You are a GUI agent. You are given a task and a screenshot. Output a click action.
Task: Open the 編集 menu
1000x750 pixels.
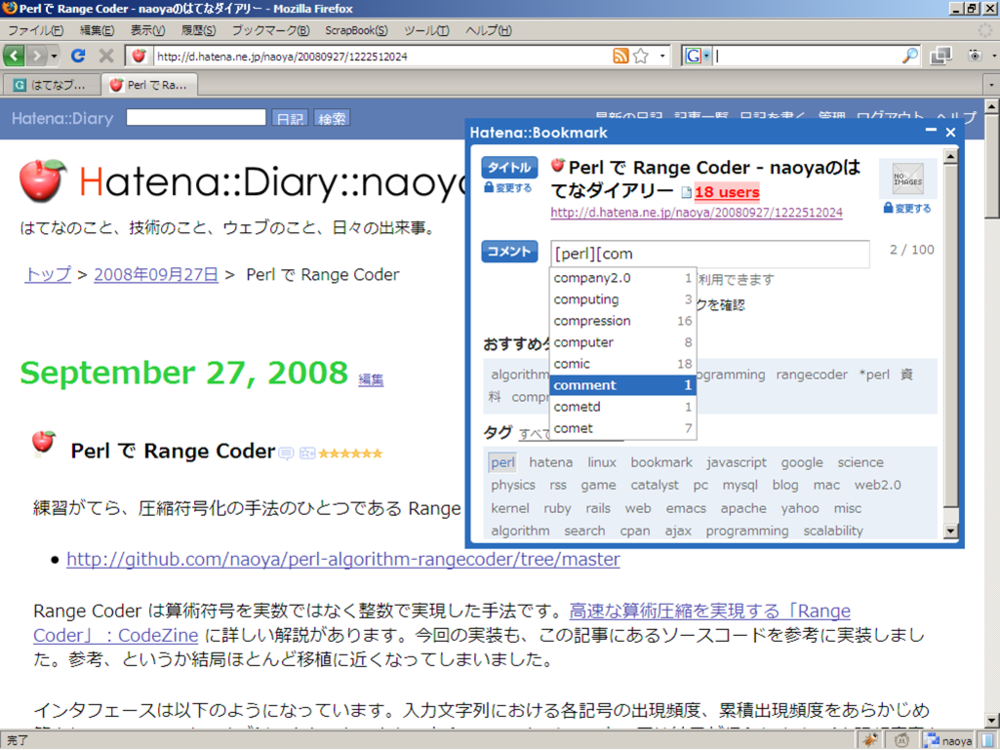97,31
